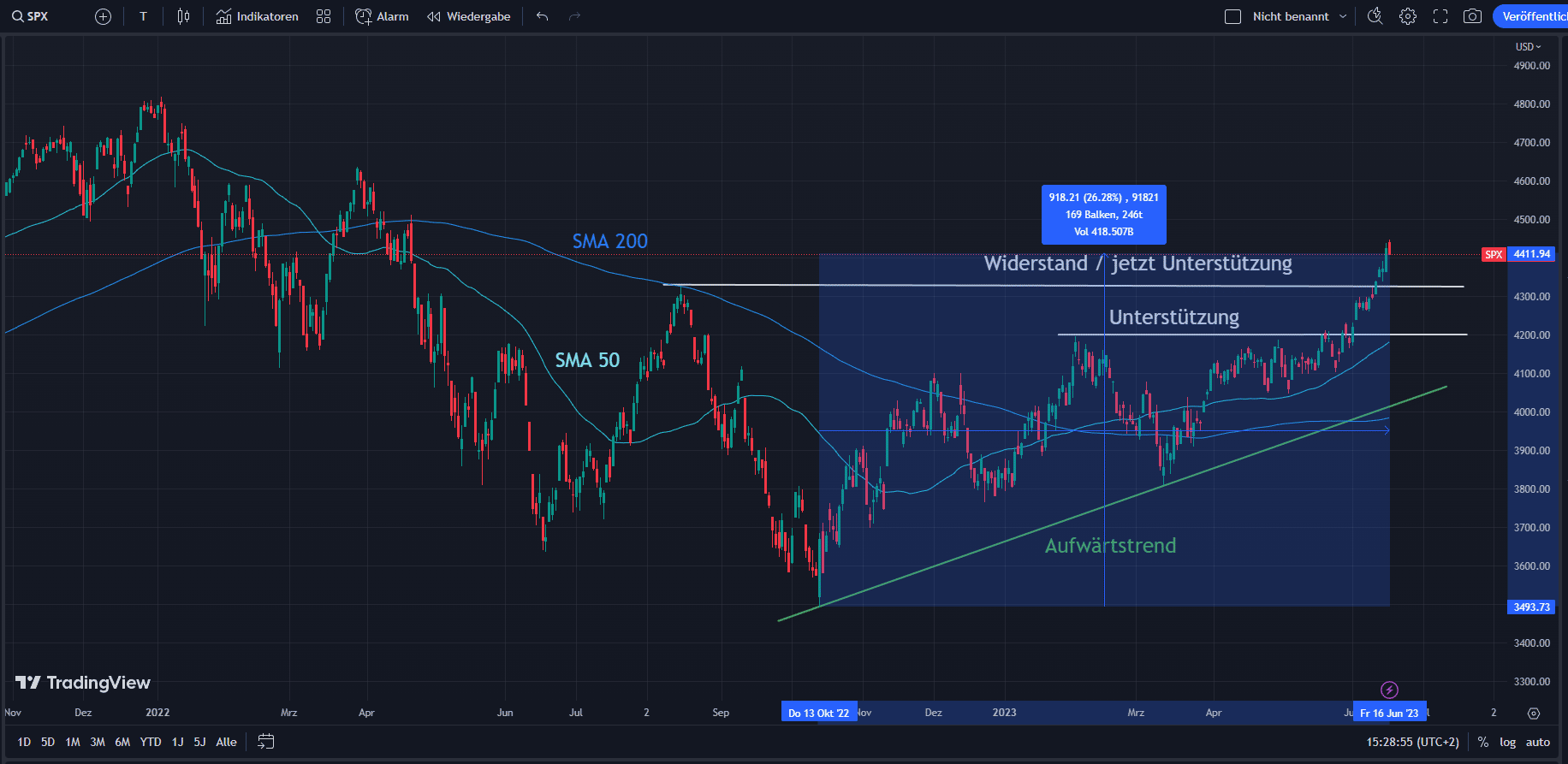Image resolution: width=1568 pixels, height=764 pixels.
Task: Click the measurement info box 918.21 (26.28%)
Action: (x=1103, y=215)
